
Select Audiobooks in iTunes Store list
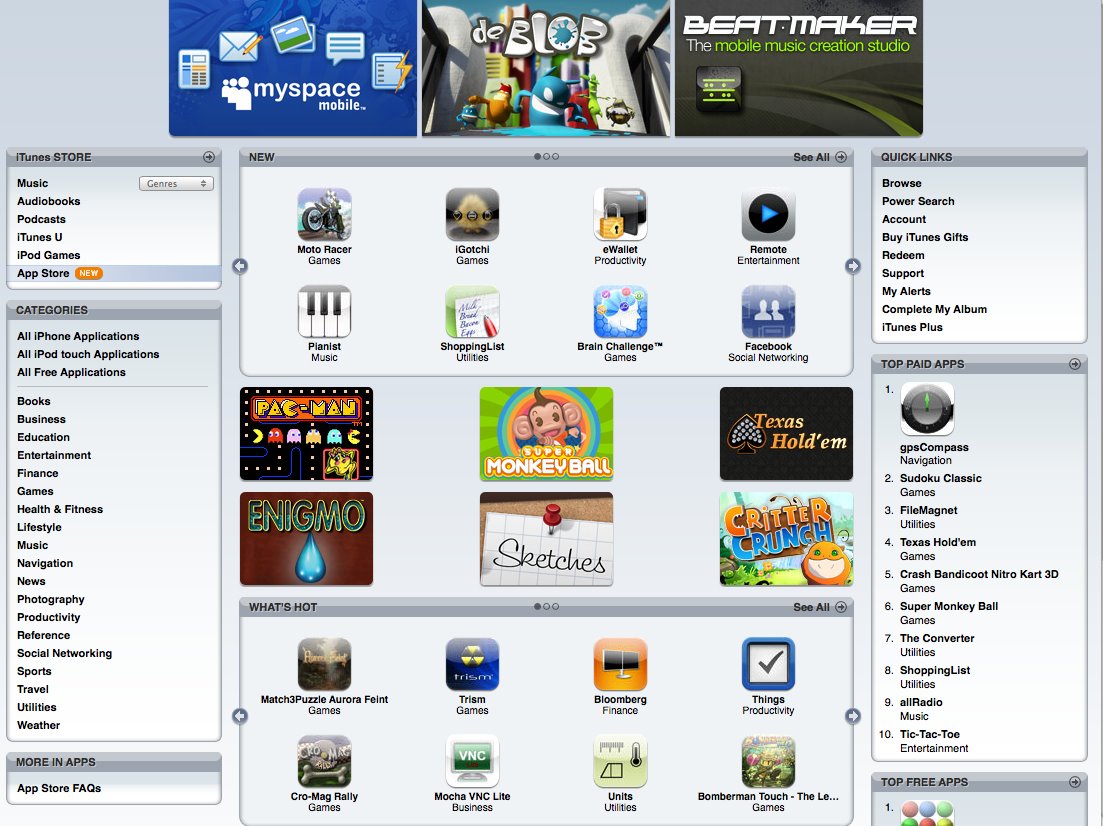49,201
